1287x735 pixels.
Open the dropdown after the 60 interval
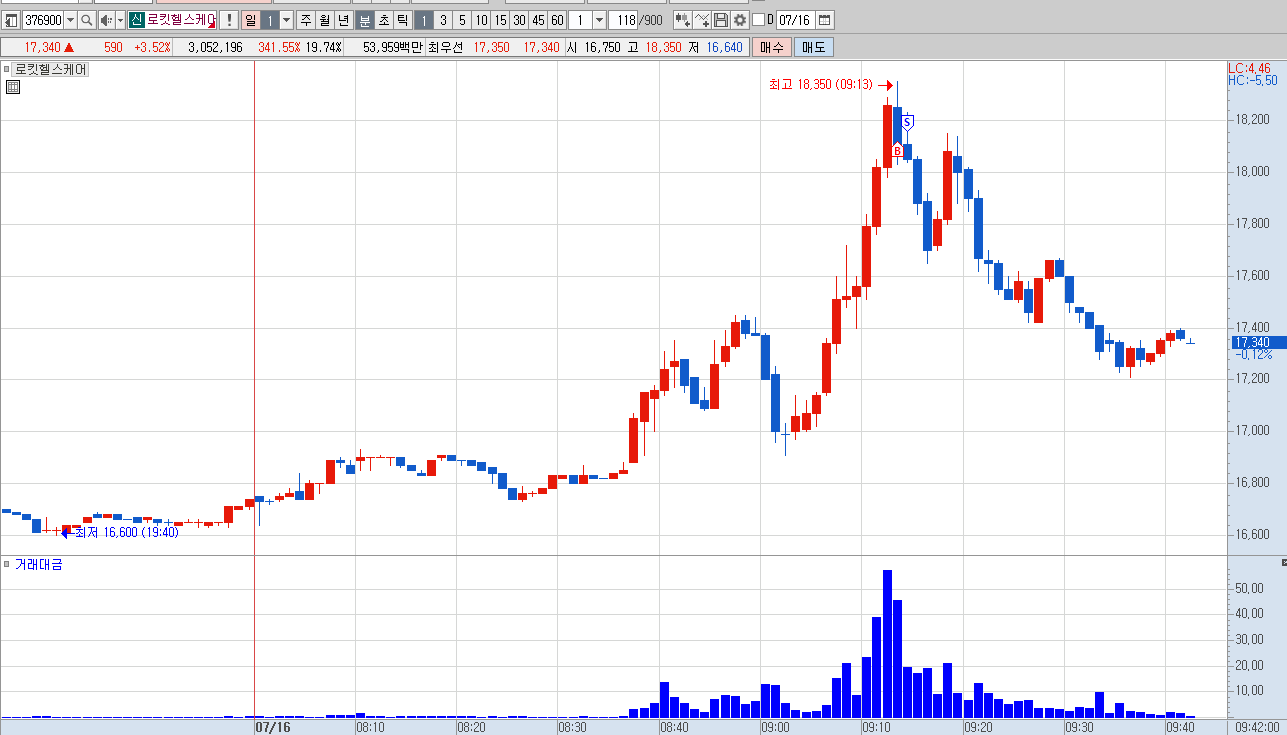tap(599, 20)
